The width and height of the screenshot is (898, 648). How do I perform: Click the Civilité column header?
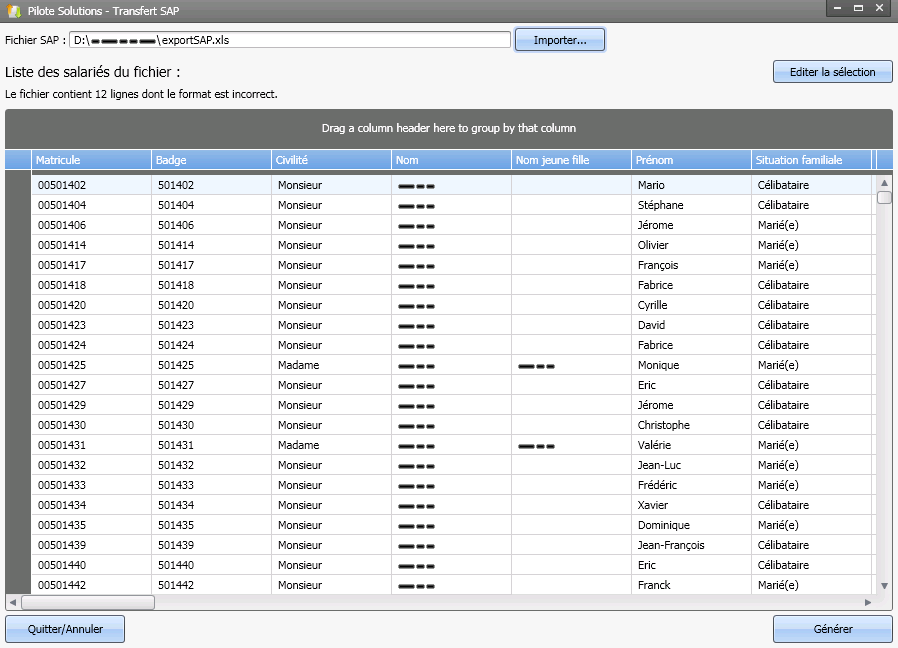tap(330, 160)
